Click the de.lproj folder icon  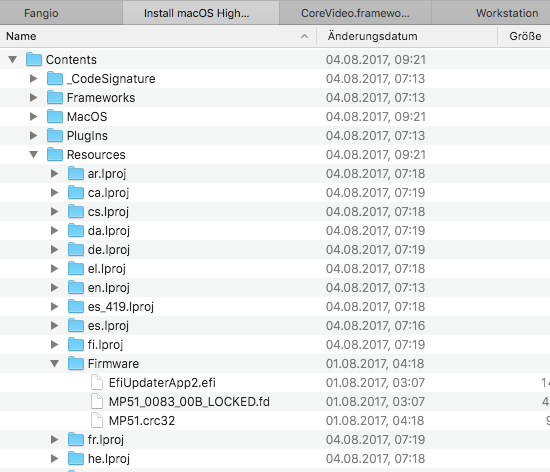(x=76, y=249)
